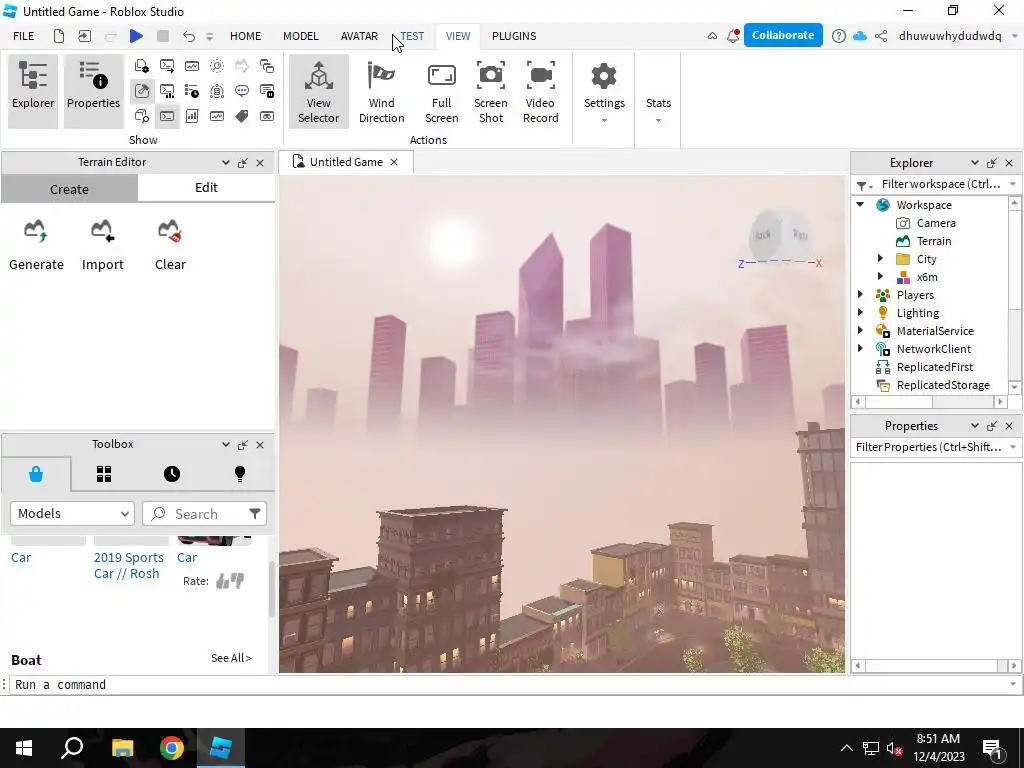Click the stacked windows icon in the Show group
Viewport: 1024px width, 768px height.
(x=266, y=66)
